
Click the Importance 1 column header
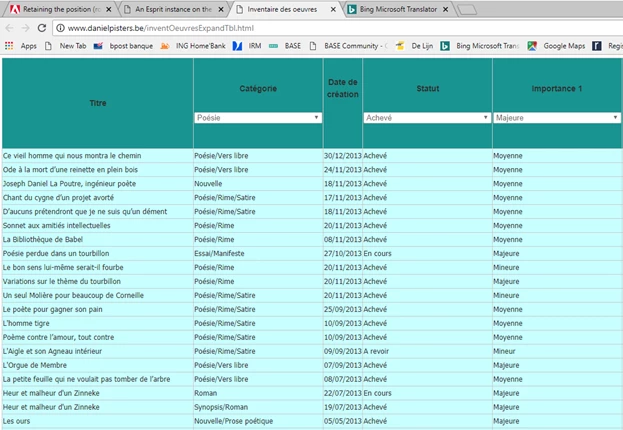[x=557, y=88]
